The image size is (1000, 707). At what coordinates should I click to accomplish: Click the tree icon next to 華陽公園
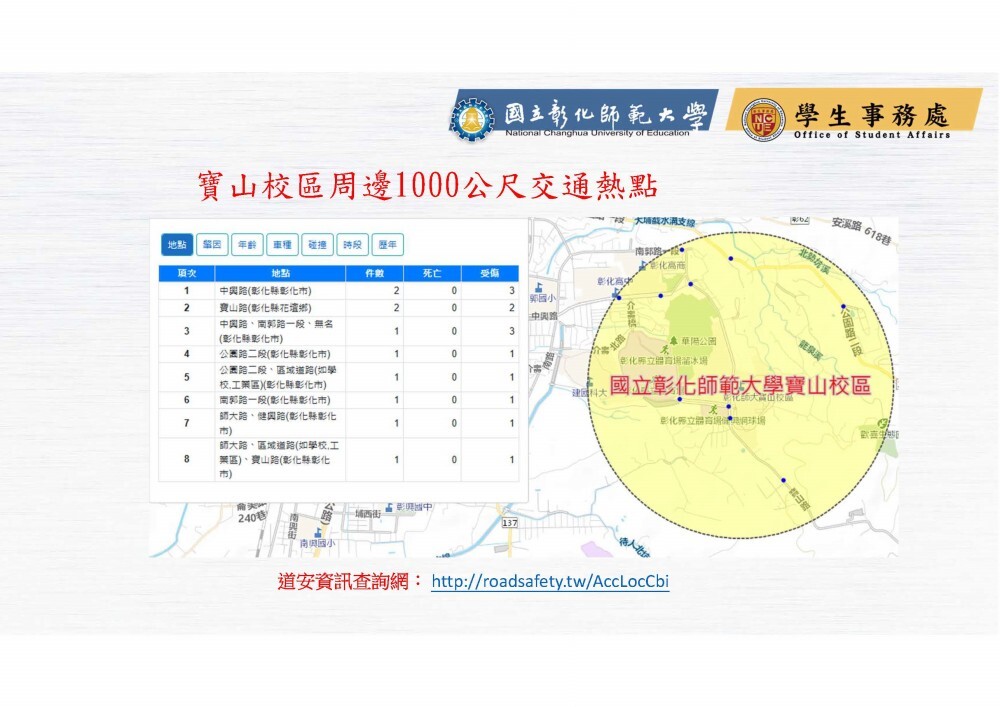[673, 340]
